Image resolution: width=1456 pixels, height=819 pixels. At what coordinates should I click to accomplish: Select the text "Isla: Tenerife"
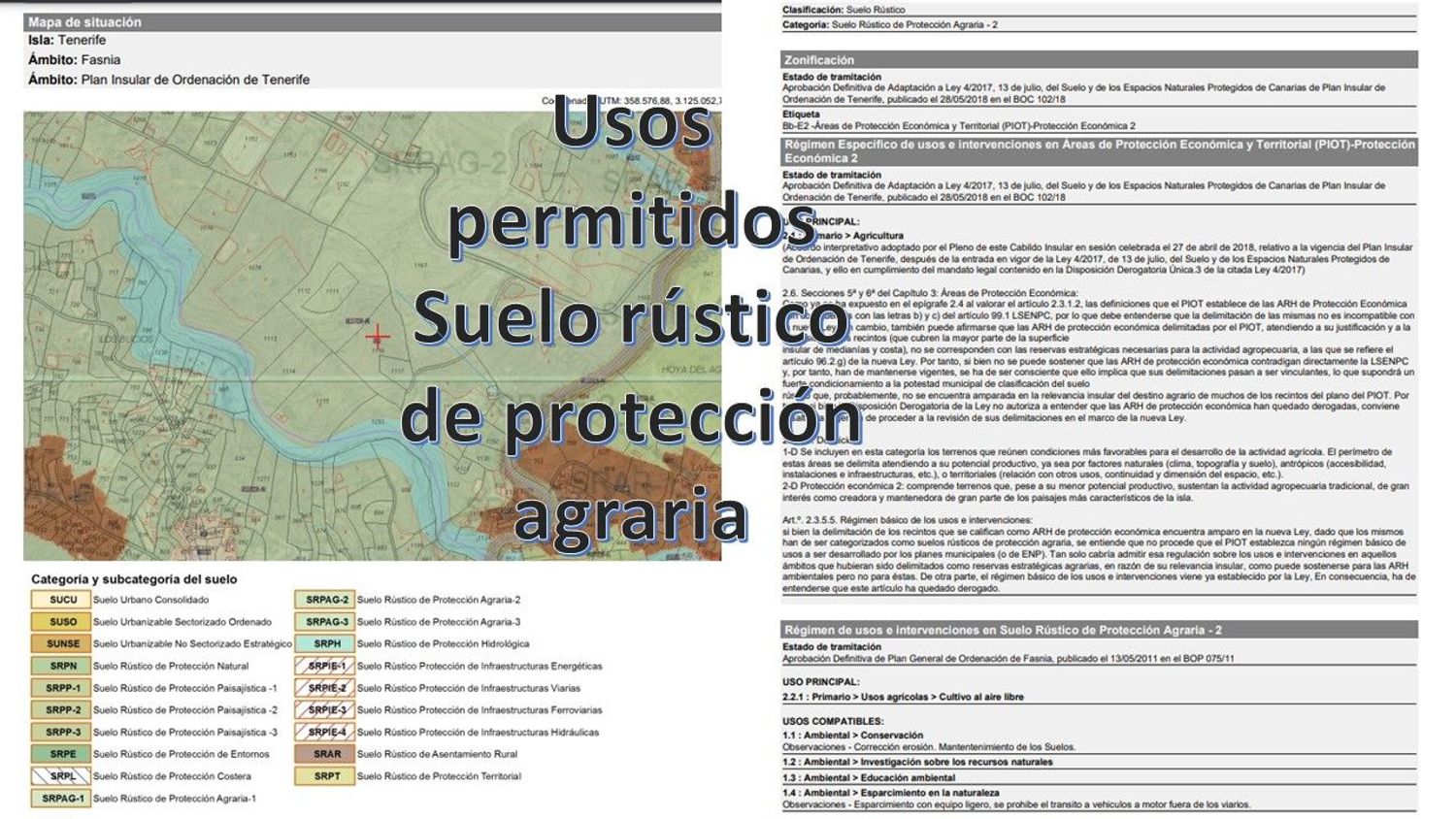(67, 40)
